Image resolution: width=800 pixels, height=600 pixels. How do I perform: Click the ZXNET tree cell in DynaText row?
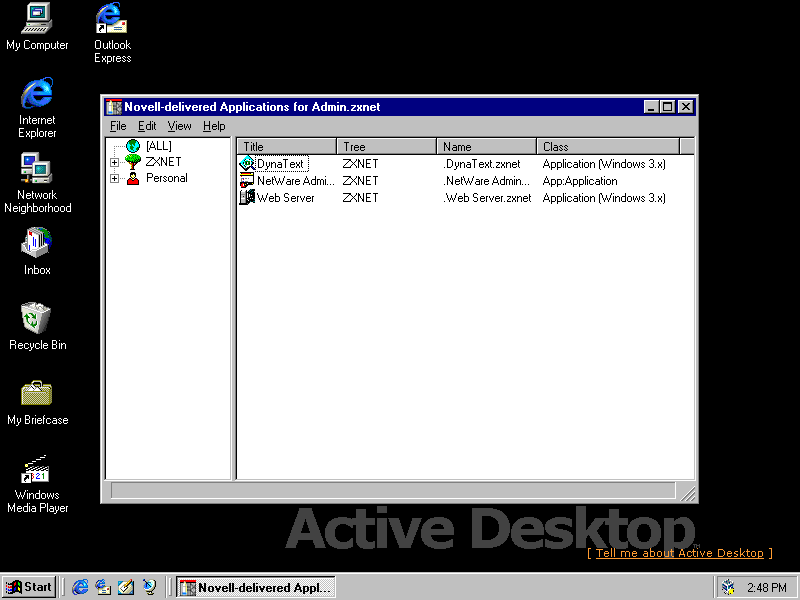click(x=360, y=164)
